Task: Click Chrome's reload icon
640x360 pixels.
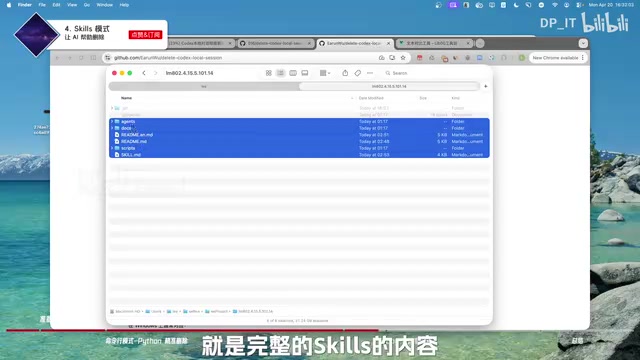Action: point(81,58)
